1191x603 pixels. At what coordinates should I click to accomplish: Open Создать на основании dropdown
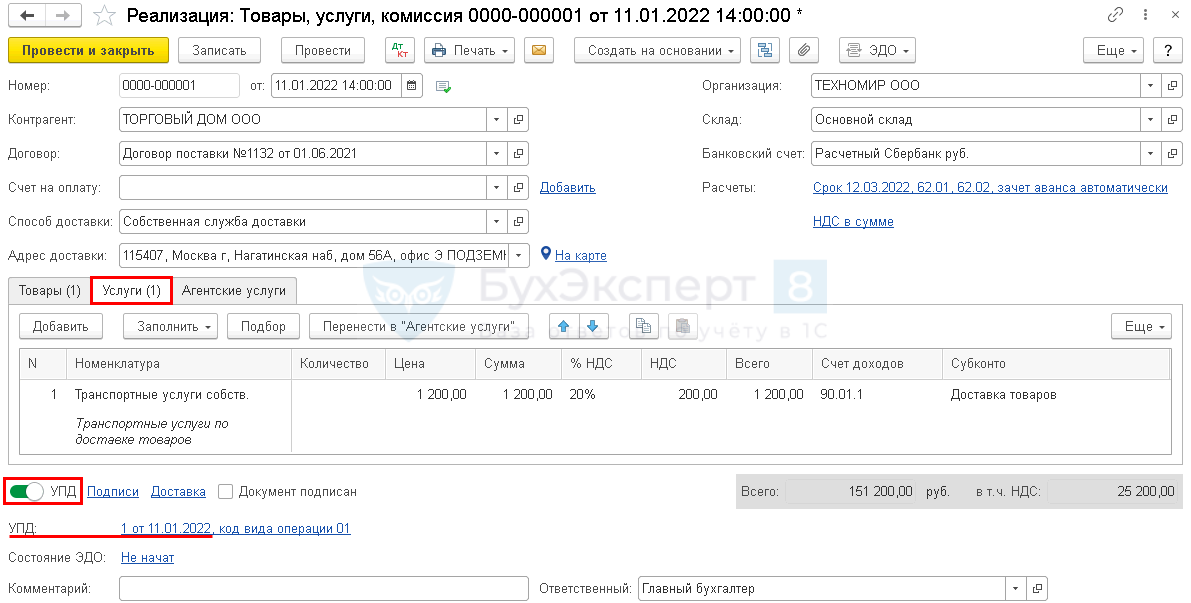point(657,51)
